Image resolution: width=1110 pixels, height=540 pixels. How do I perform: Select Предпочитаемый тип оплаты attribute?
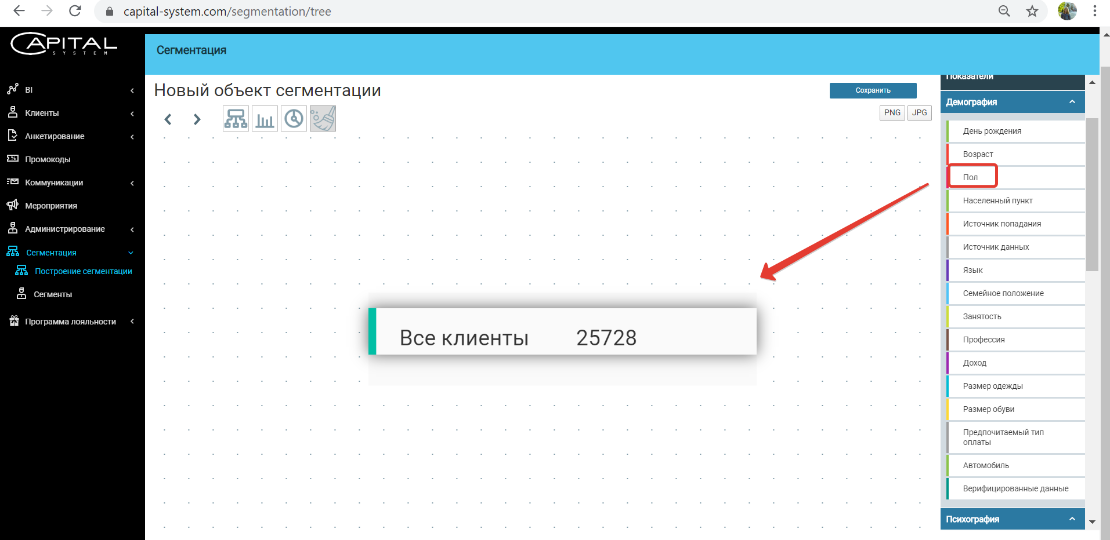(1015, 437)
